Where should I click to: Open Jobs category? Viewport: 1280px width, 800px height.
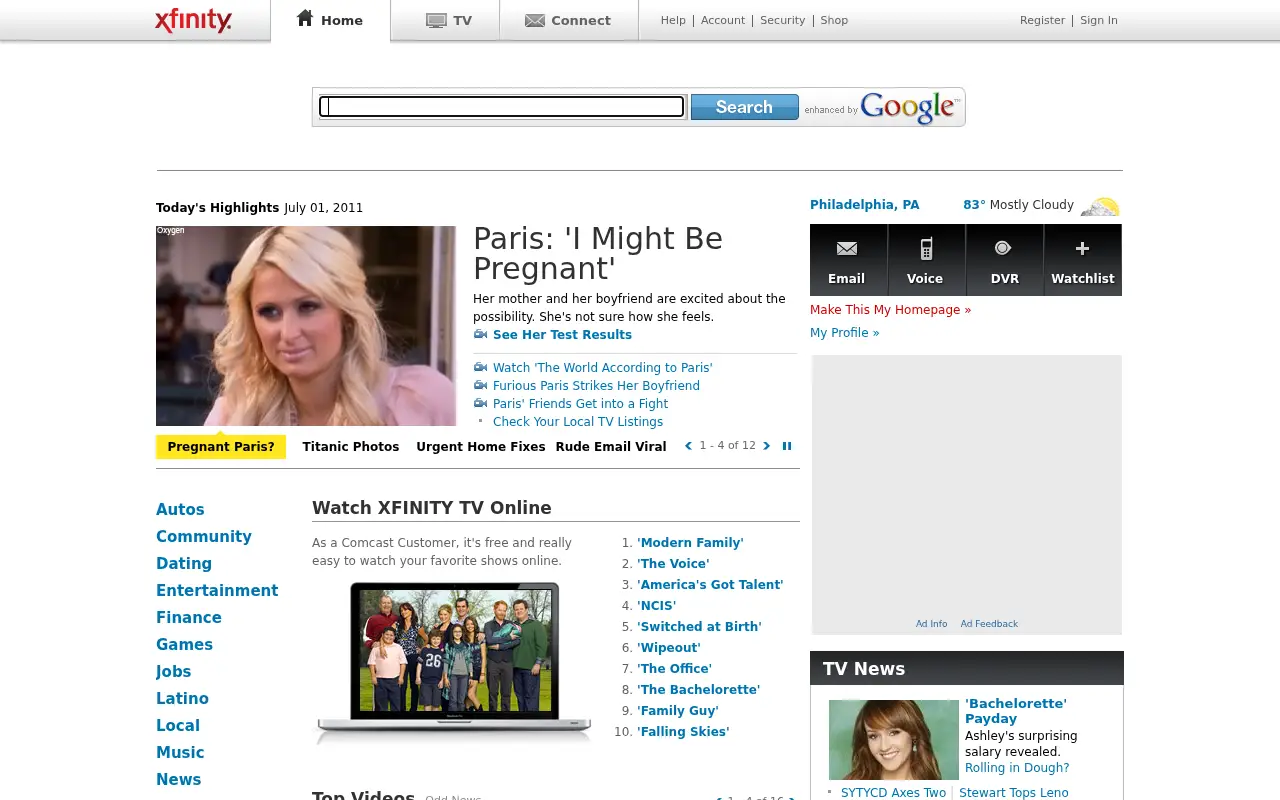174,672
